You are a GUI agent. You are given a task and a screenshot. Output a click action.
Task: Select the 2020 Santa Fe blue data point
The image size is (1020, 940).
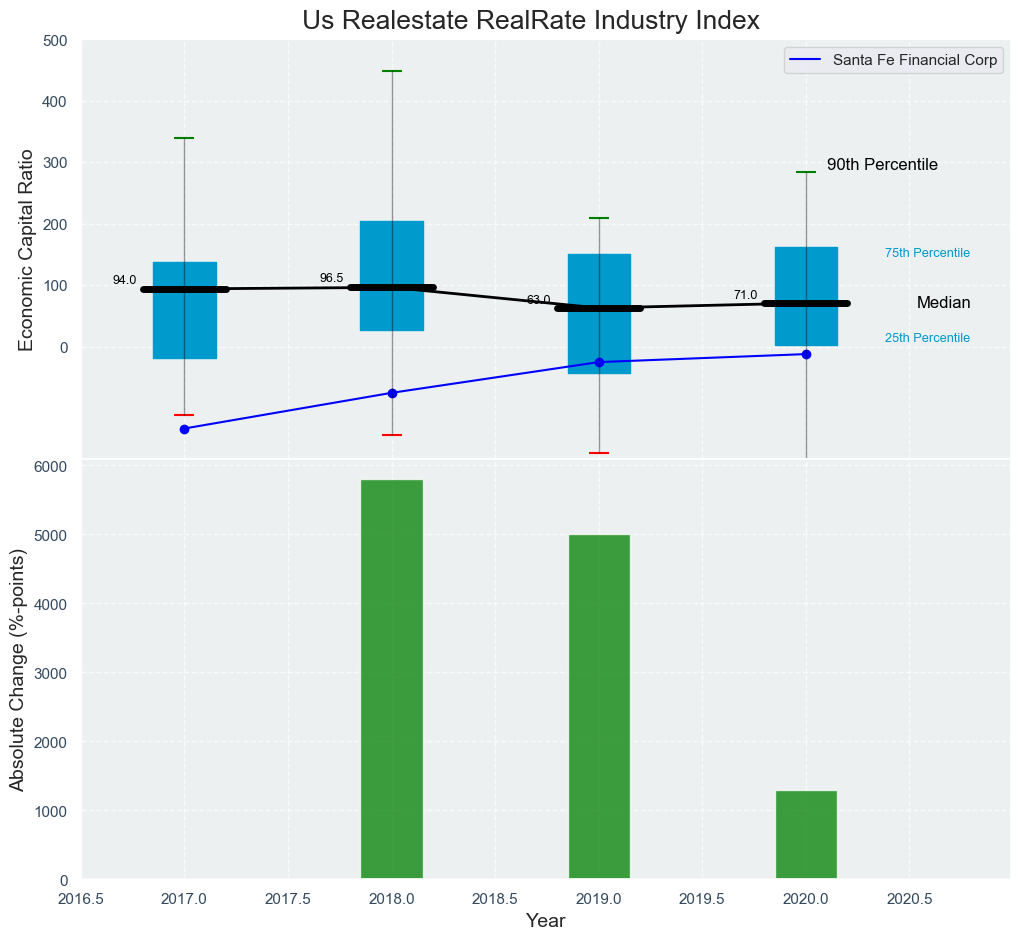[806, 354]
